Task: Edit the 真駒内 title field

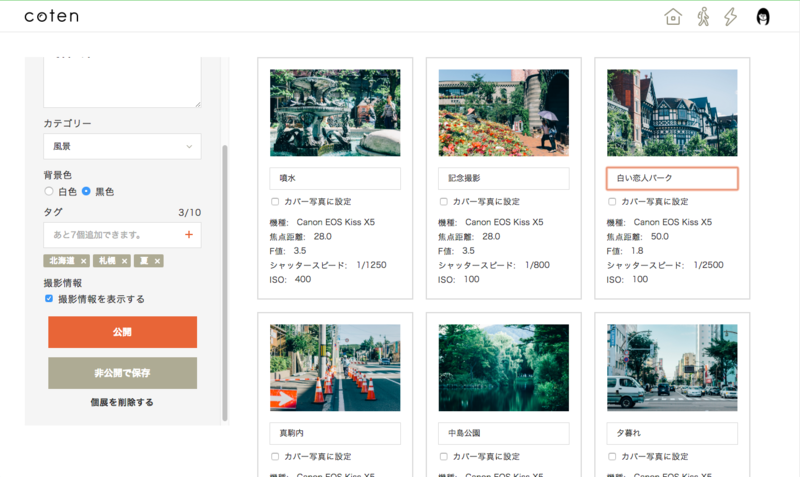Action: tap(335, 433)
